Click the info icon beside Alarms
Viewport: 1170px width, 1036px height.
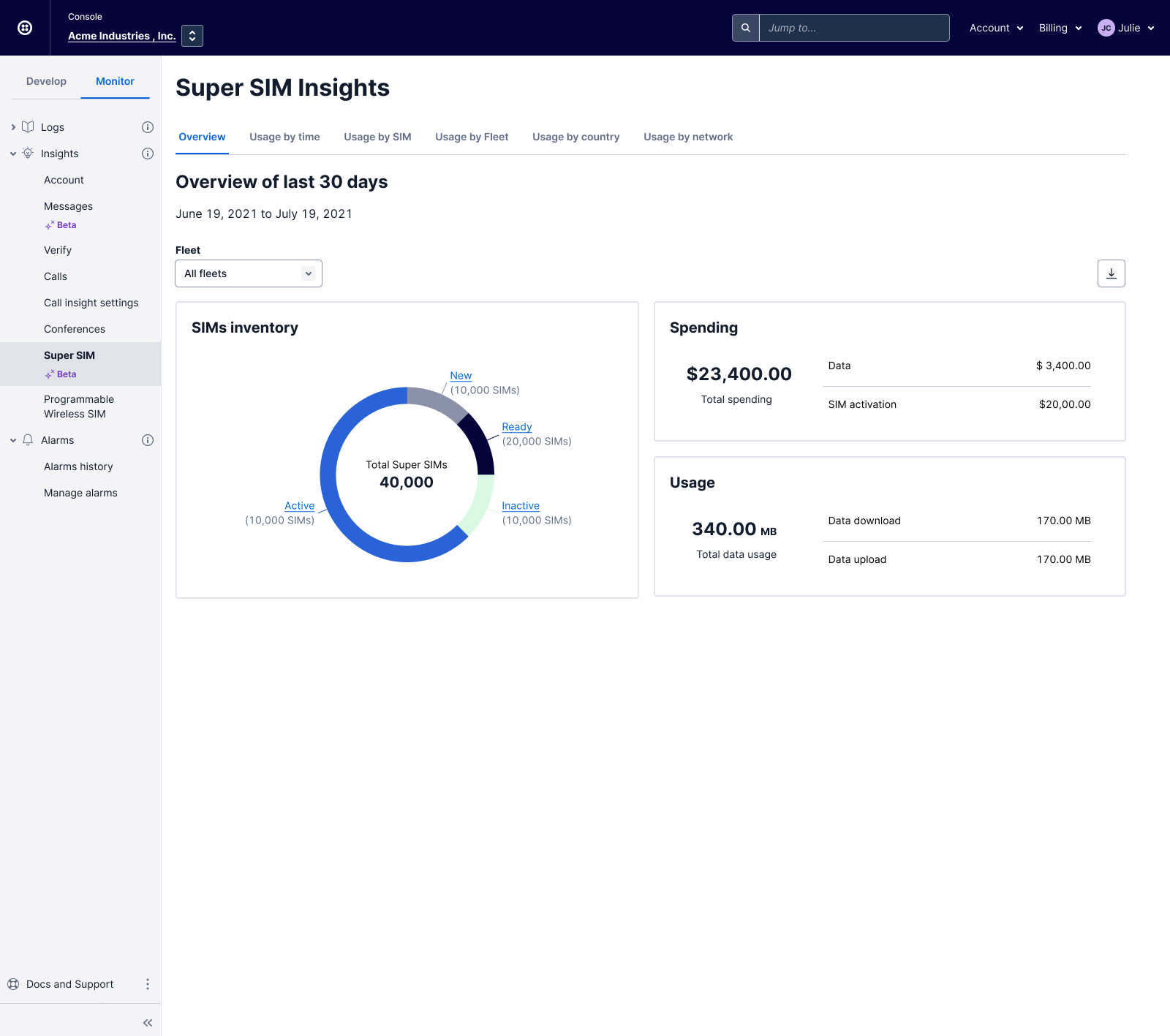point(148,440)
